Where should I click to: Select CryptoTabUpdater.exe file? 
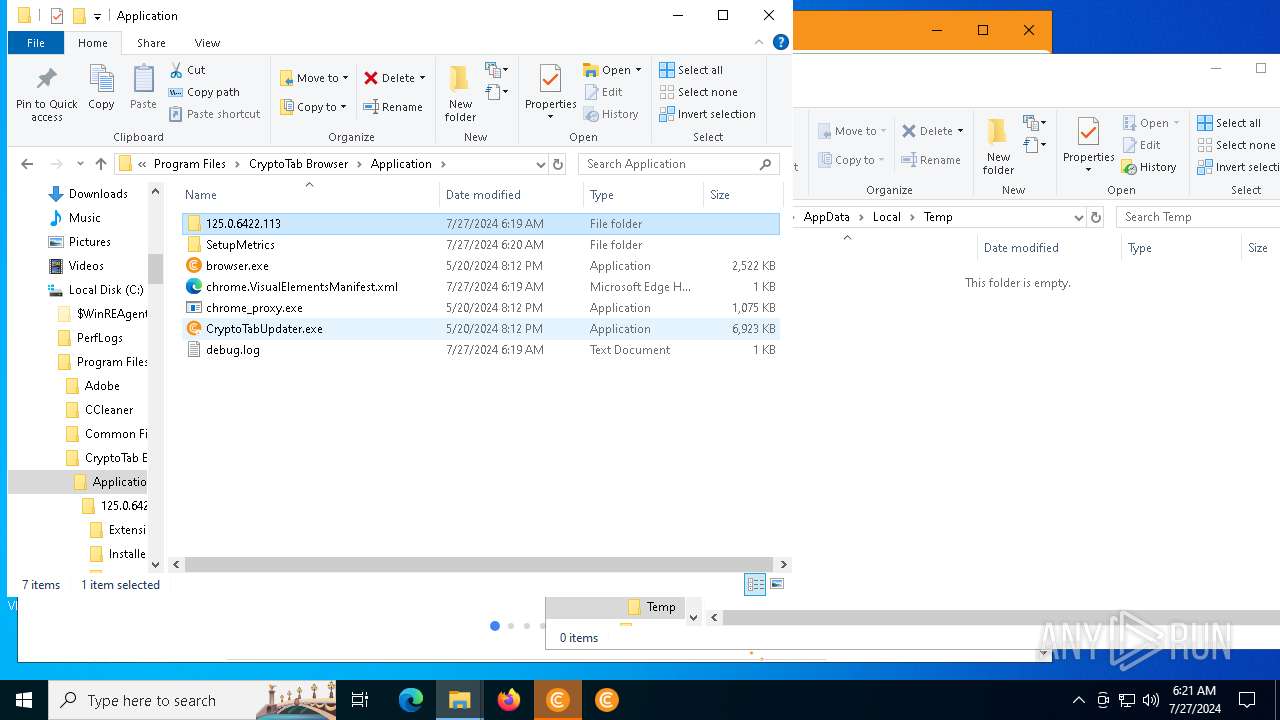coord(480,329)
